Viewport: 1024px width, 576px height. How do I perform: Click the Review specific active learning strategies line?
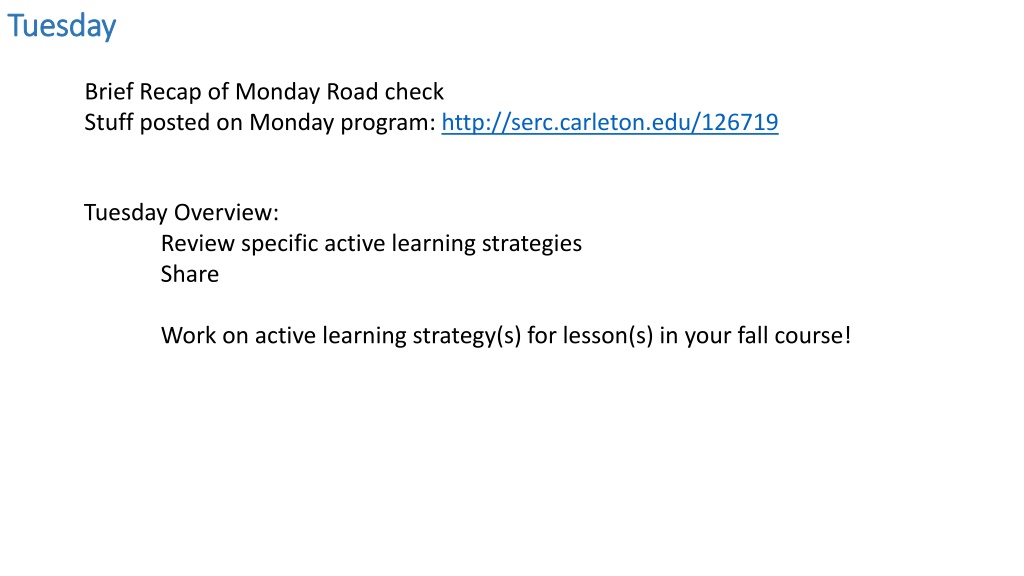371,244
